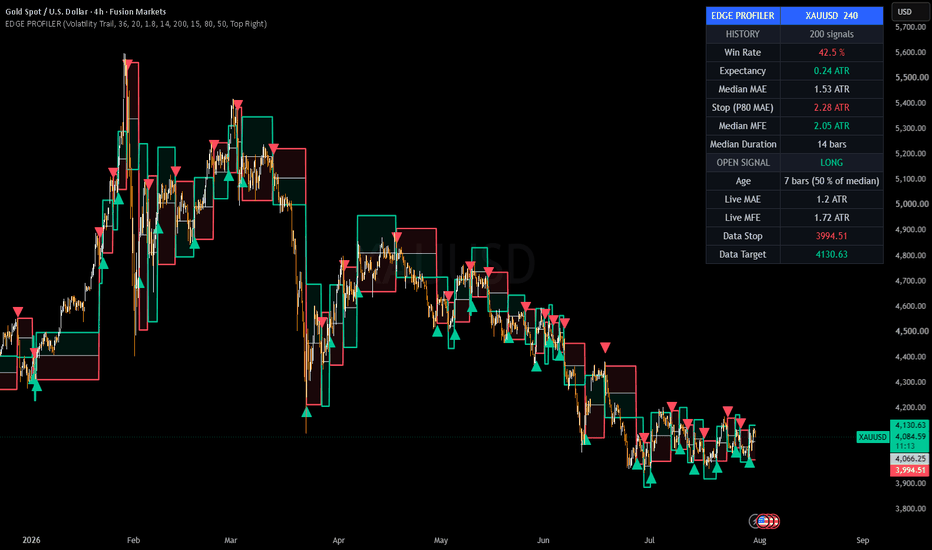Viewport: 932px width, 550px height.
Task: Click the Live MAE label
Action: click(742, 199)
